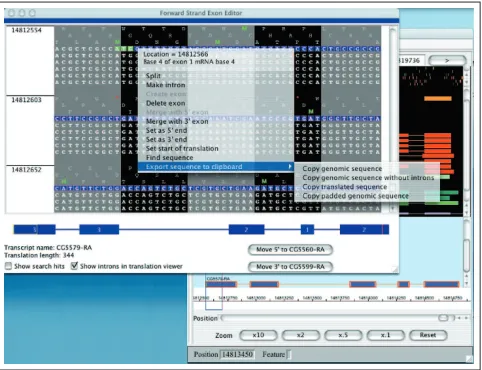Image resolution: width=482 pixels, height=370 pixels.
Task: Click Move 5' to CG5560-RA button
Action: tap(290, 249)
